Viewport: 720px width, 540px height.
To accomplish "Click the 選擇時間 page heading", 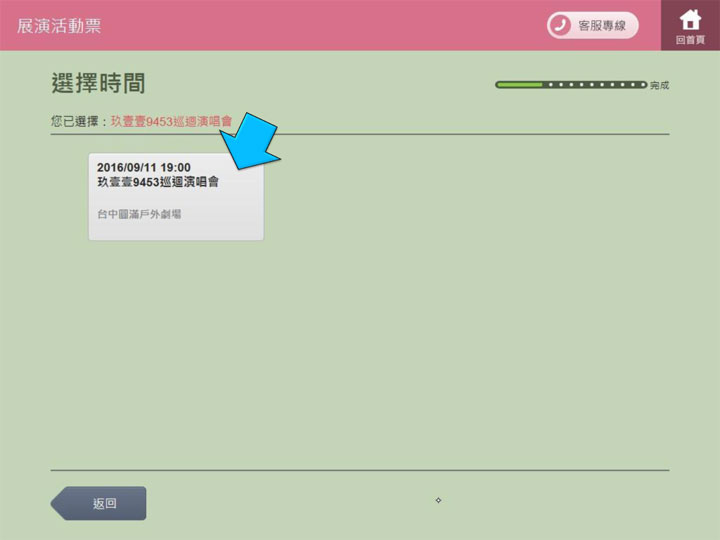I will 98,83.
